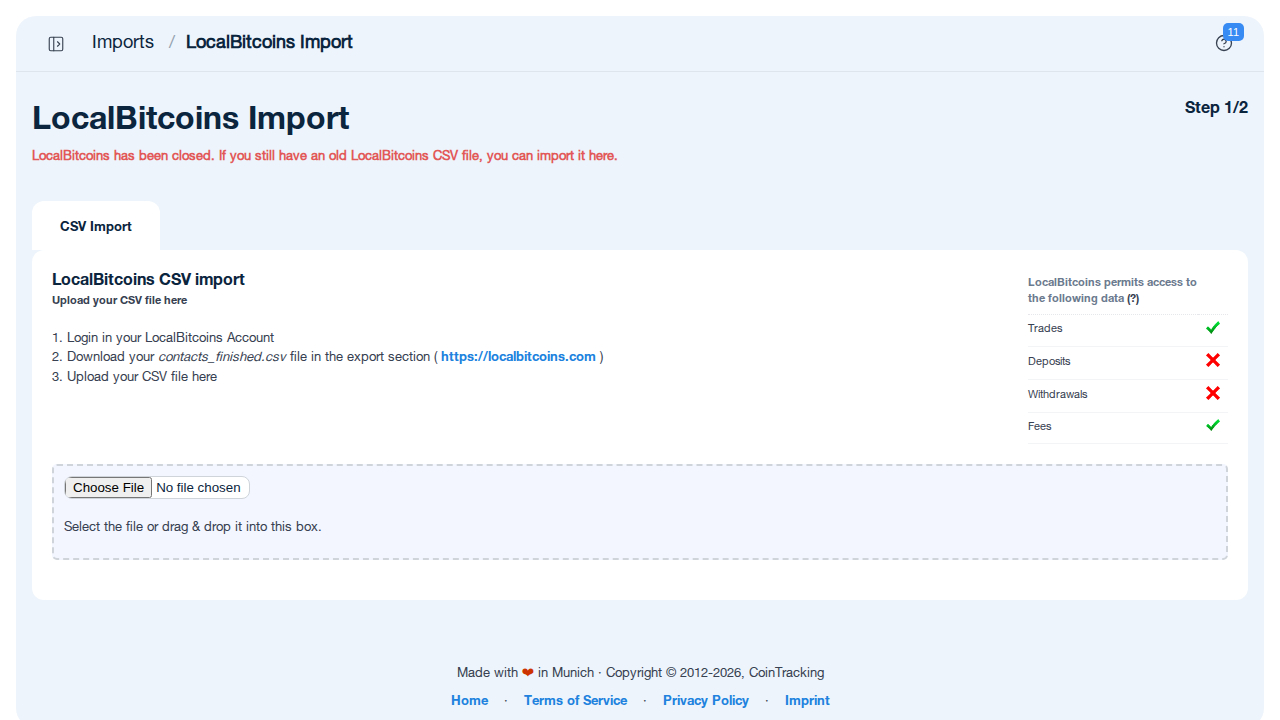The width and height of the screenshot is (1280, 720).
Task: Select the CSV Import tab
Action: 96,226
